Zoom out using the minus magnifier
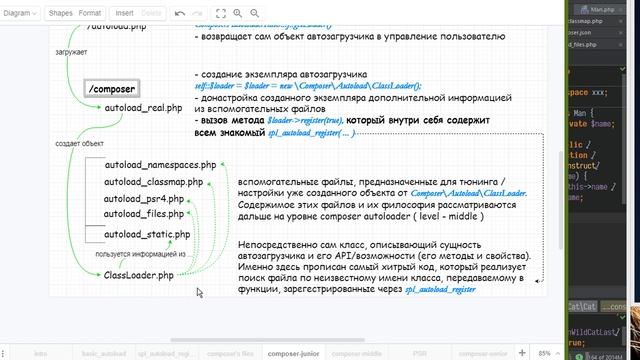640x360 pixels. 255,13
